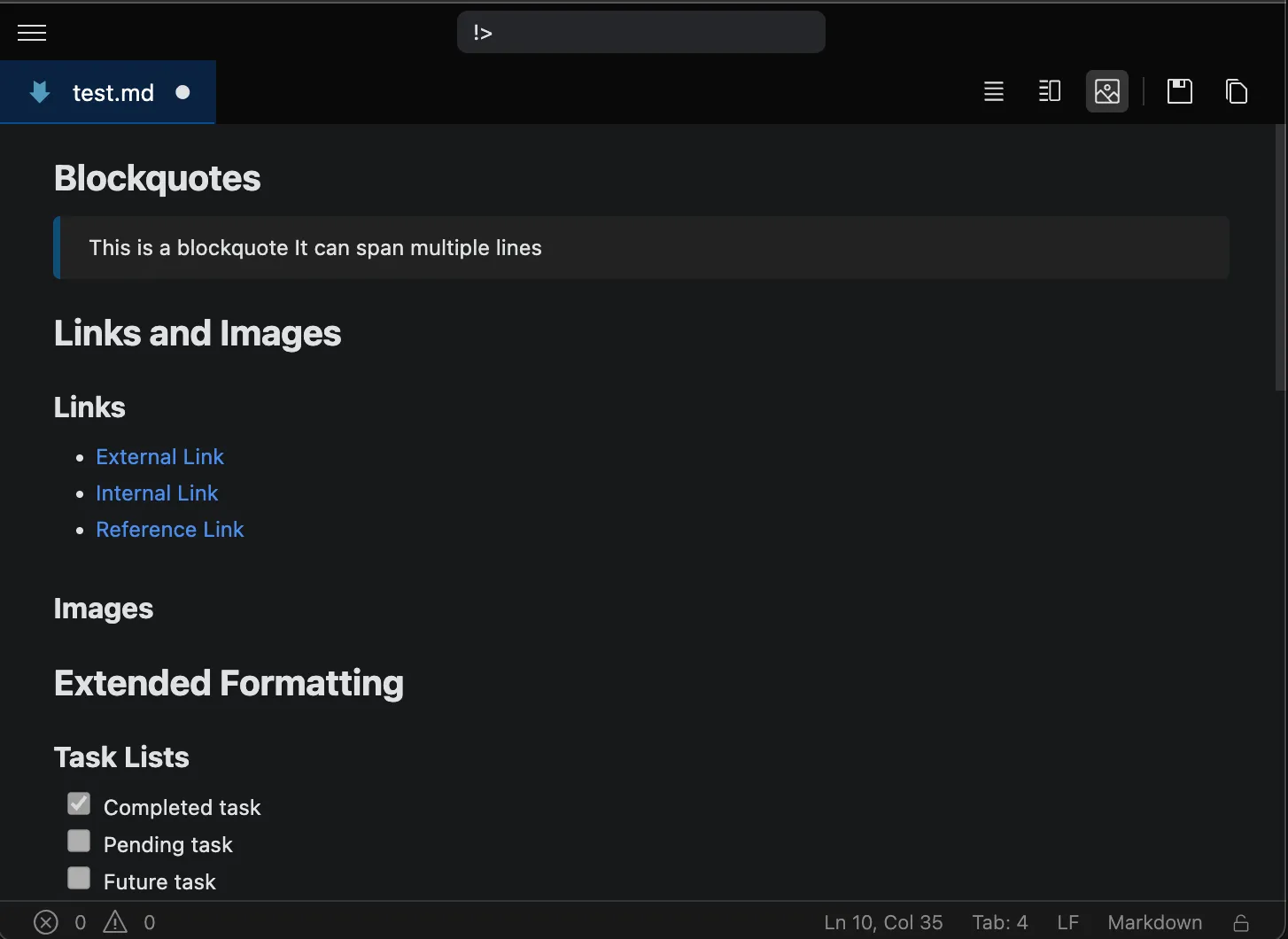Check the Future task checkbox
Screen dimensions: 1288x939
tap(79, 878)
